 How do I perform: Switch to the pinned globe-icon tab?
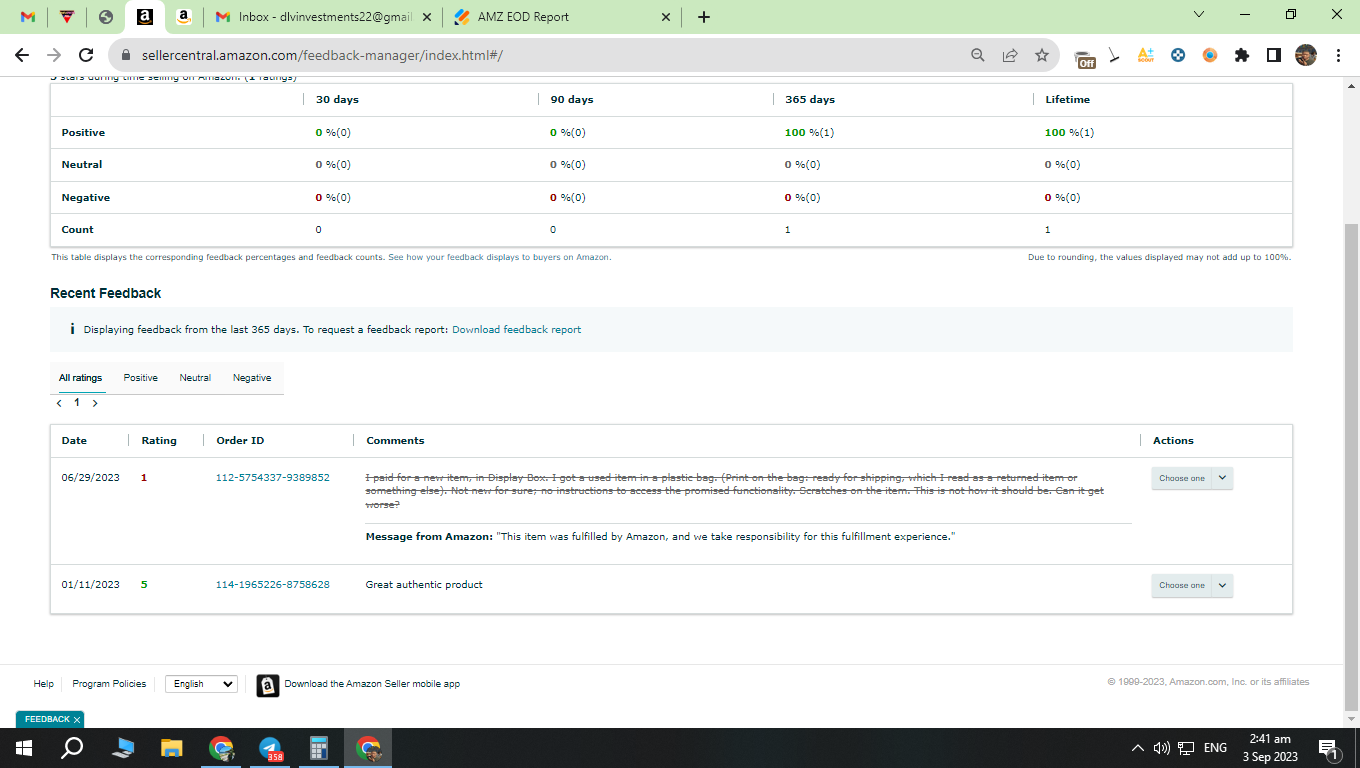[106, 17]
